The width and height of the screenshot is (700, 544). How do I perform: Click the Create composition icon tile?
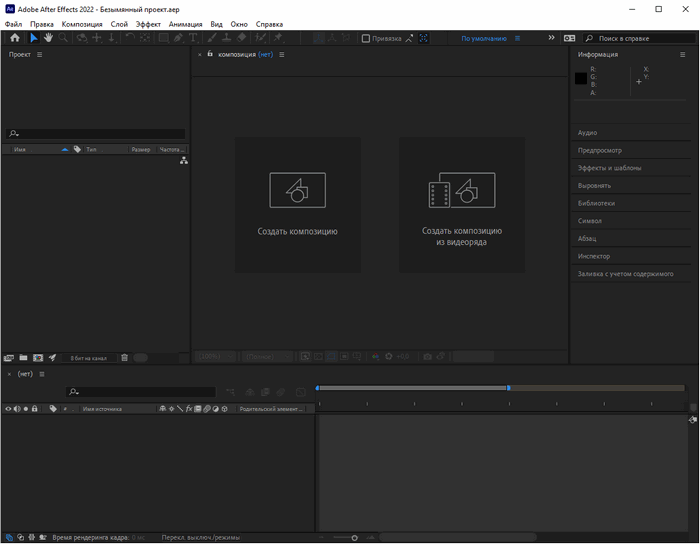(x=297, y=204)
